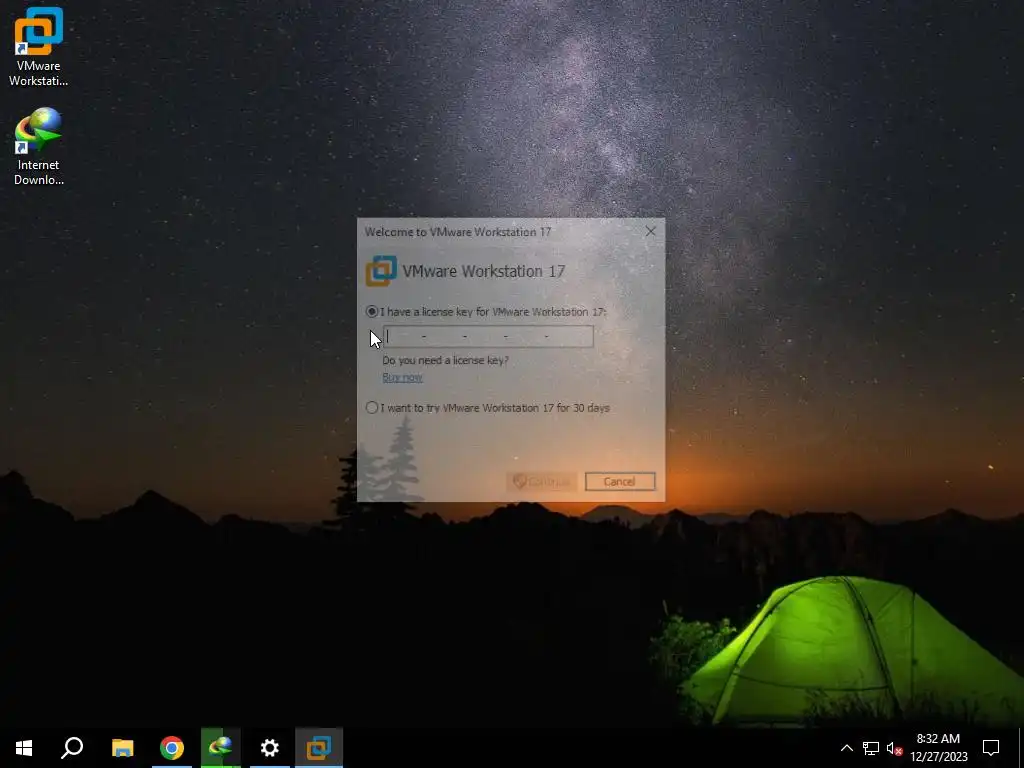This screenshot has width=1024, height=768.
Task: Open Settings from the taskbar gear icon
Action: (270, 748)
